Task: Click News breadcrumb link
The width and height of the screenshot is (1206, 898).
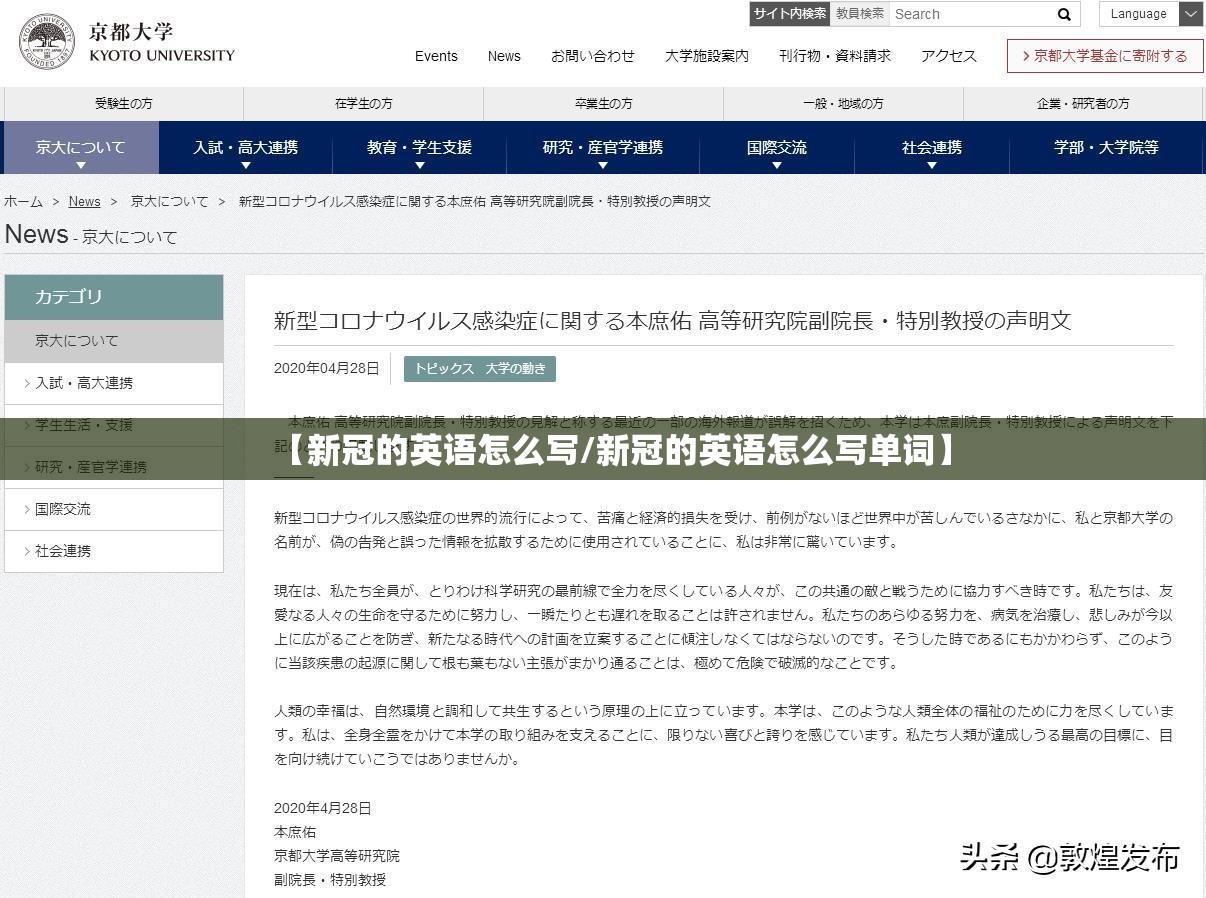Action: pyautogui.click(x=84, y=201)
